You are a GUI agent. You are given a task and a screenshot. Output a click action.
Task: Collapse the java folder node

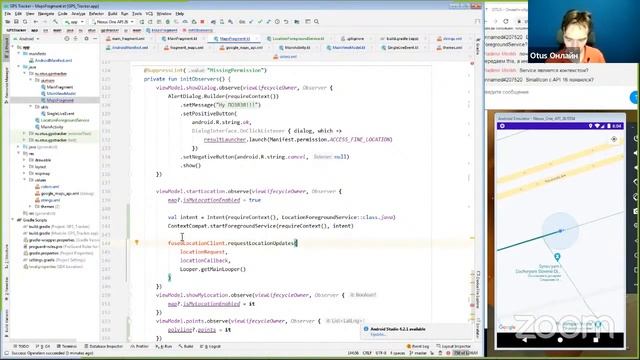click(x=18, y=67)
